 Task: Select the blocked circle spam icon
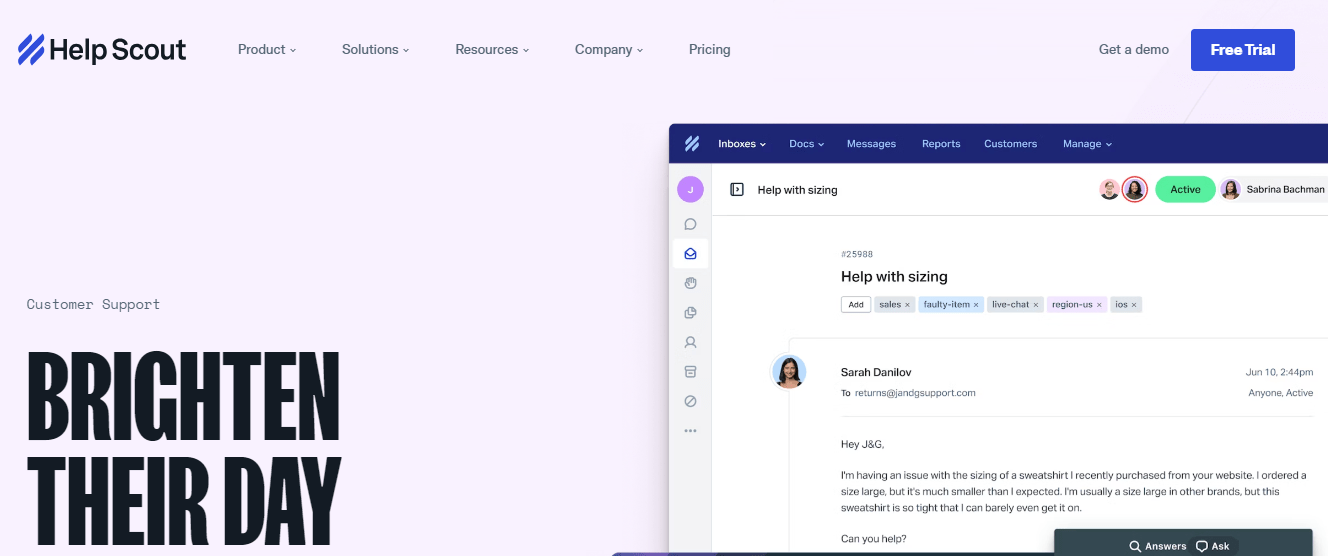click(x=690, y=401)
